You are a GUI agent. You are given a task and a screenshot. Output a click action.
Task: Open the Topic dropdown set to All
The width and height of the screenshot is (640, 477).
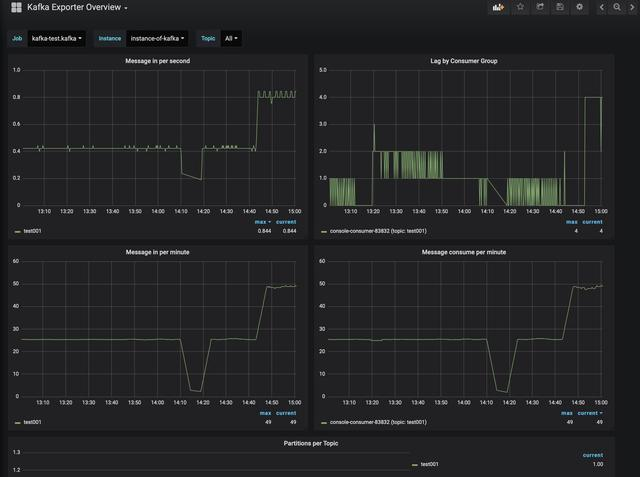[231, 38]
